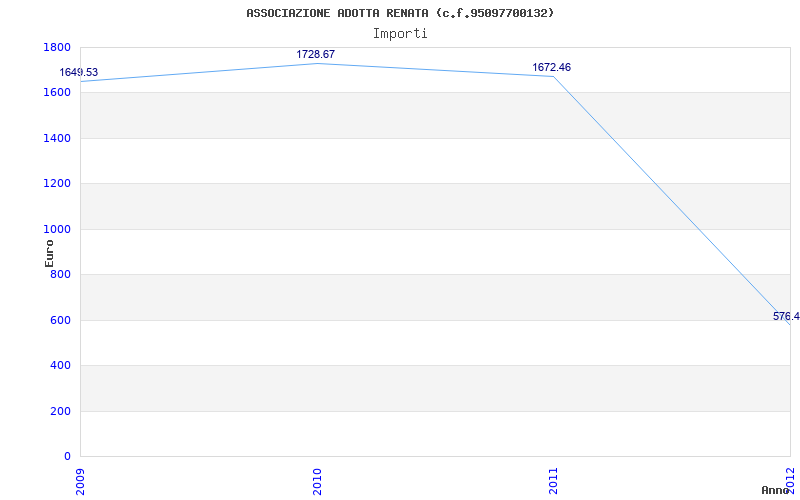Click the Euro y-axis title
This screenshot has height=500, width=800.
(49, 252)
